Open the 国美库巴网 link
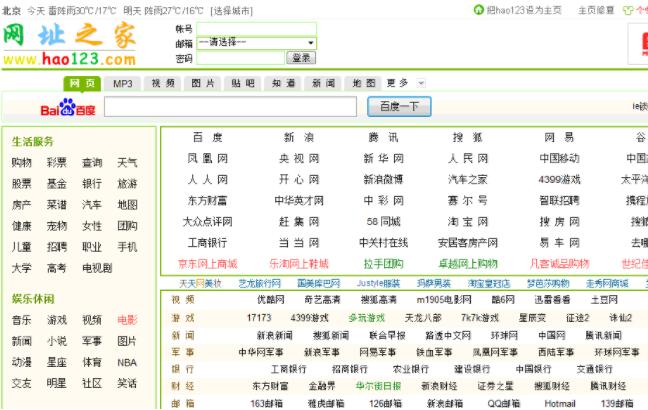 (319, 284)
